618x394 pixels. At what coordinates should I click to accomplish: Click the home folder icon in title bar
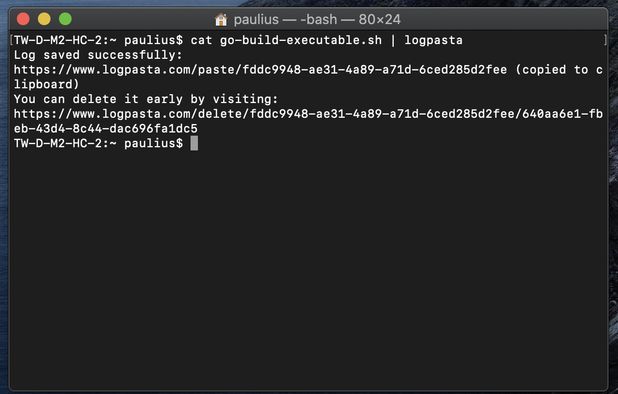click(221, 20)
